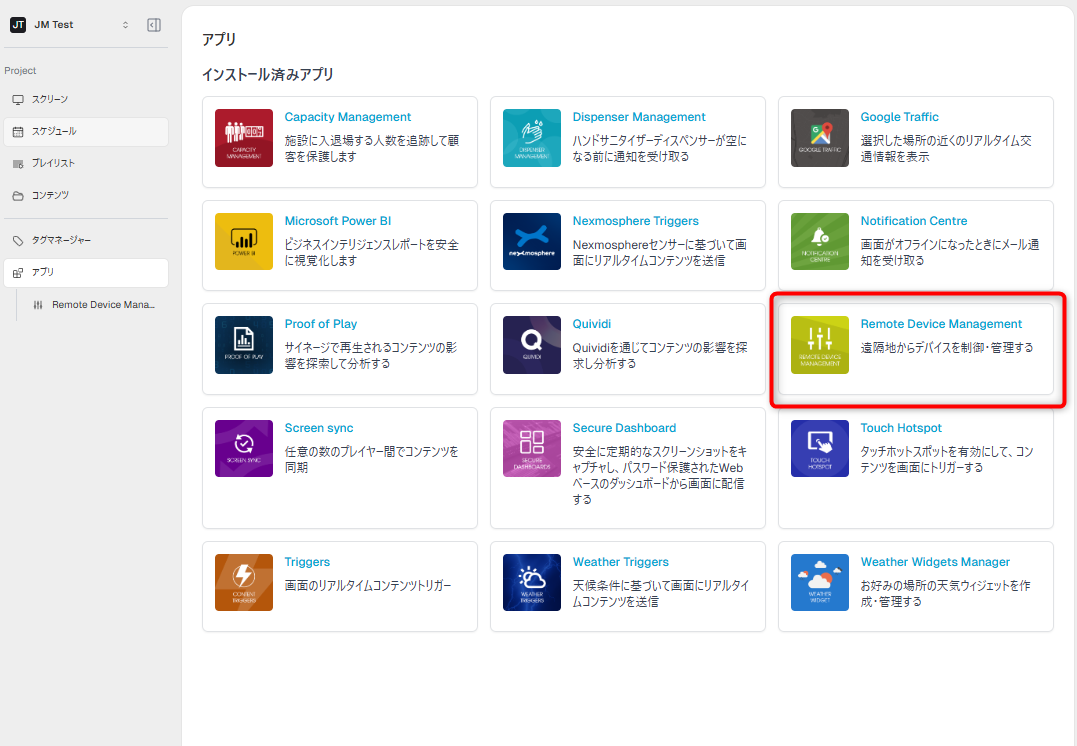
Task: Click the アプリ icon in sidebar
Action: (18, 273)
